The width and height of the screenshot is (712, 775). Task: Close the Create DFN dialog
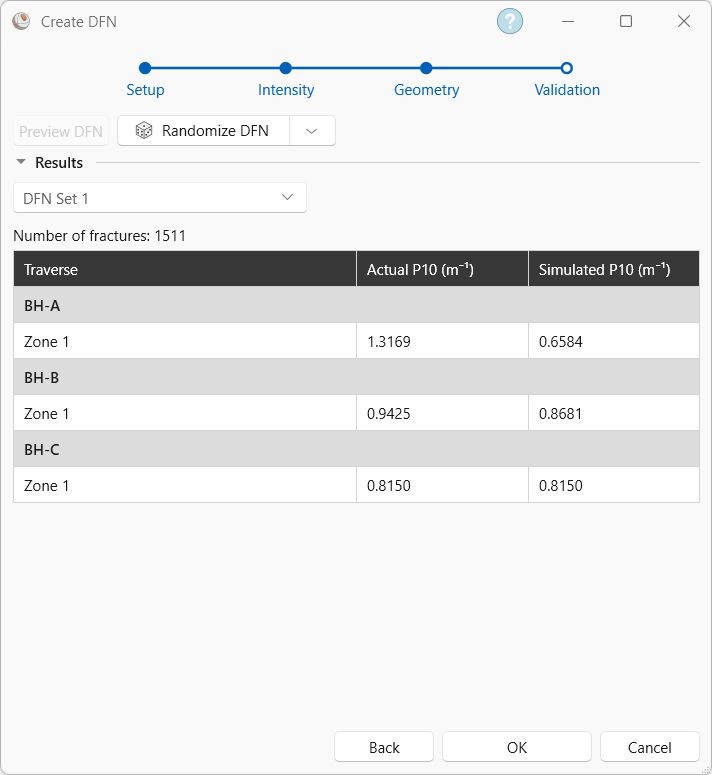pos(684,21)
